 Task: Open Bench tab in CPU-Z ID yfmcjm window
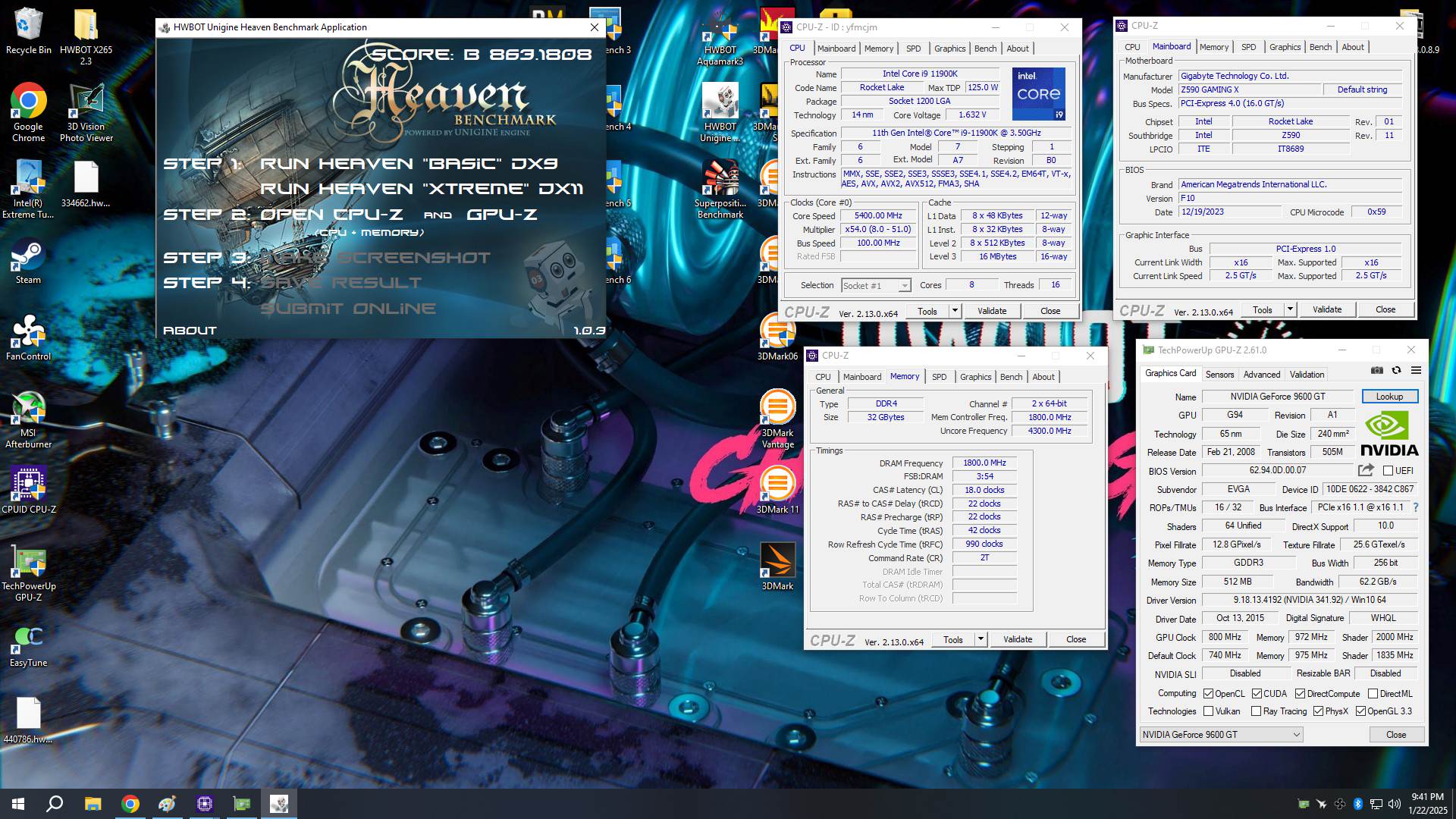click(985, 49)
